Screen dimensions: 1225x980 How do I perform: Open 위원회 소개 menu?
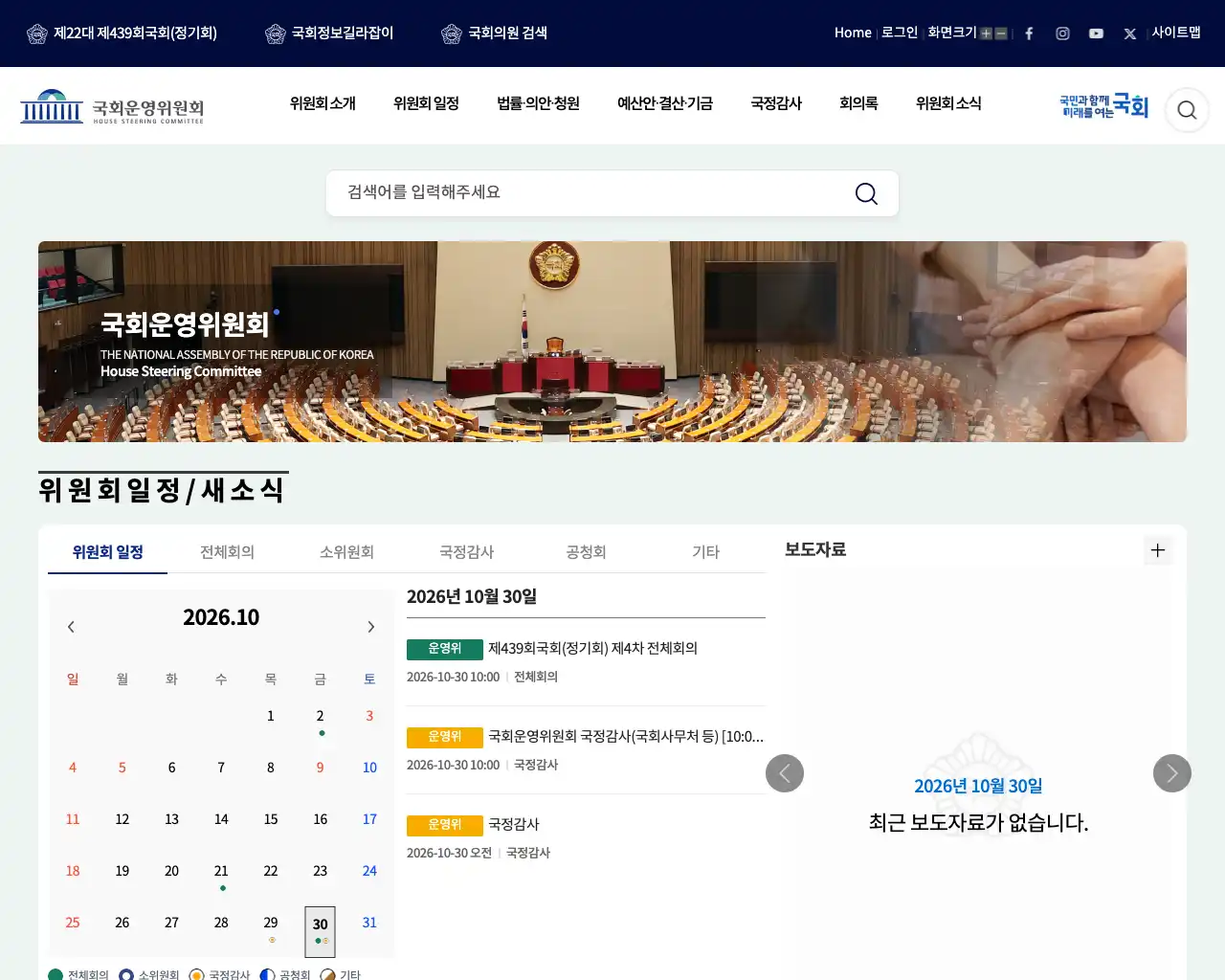click(323, 103)
